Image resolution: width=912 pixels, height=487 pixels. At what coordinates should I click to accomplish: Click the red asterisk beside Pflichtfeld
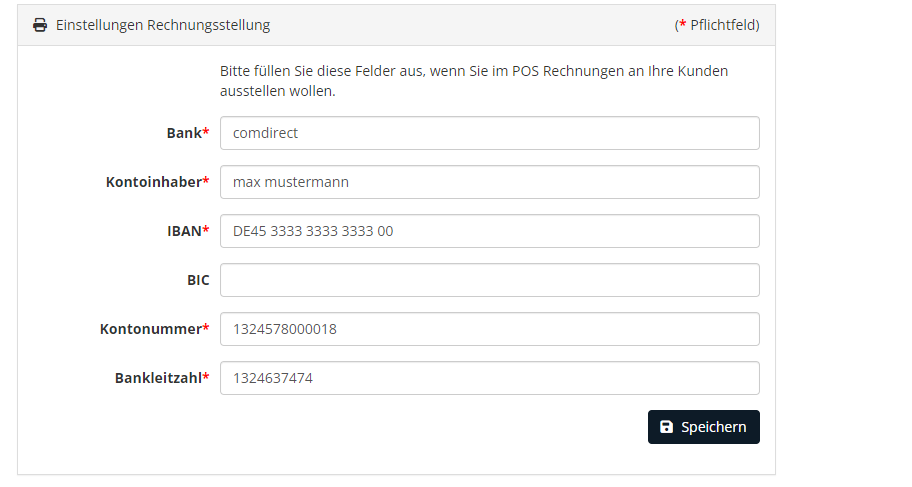[683, 24]
